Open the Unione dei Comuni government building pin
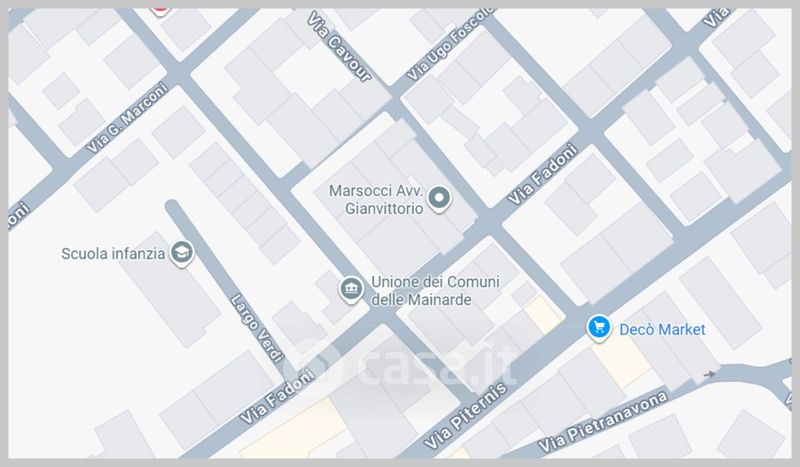The width and height of the screenshot is (800, 467). click(352, 289)
